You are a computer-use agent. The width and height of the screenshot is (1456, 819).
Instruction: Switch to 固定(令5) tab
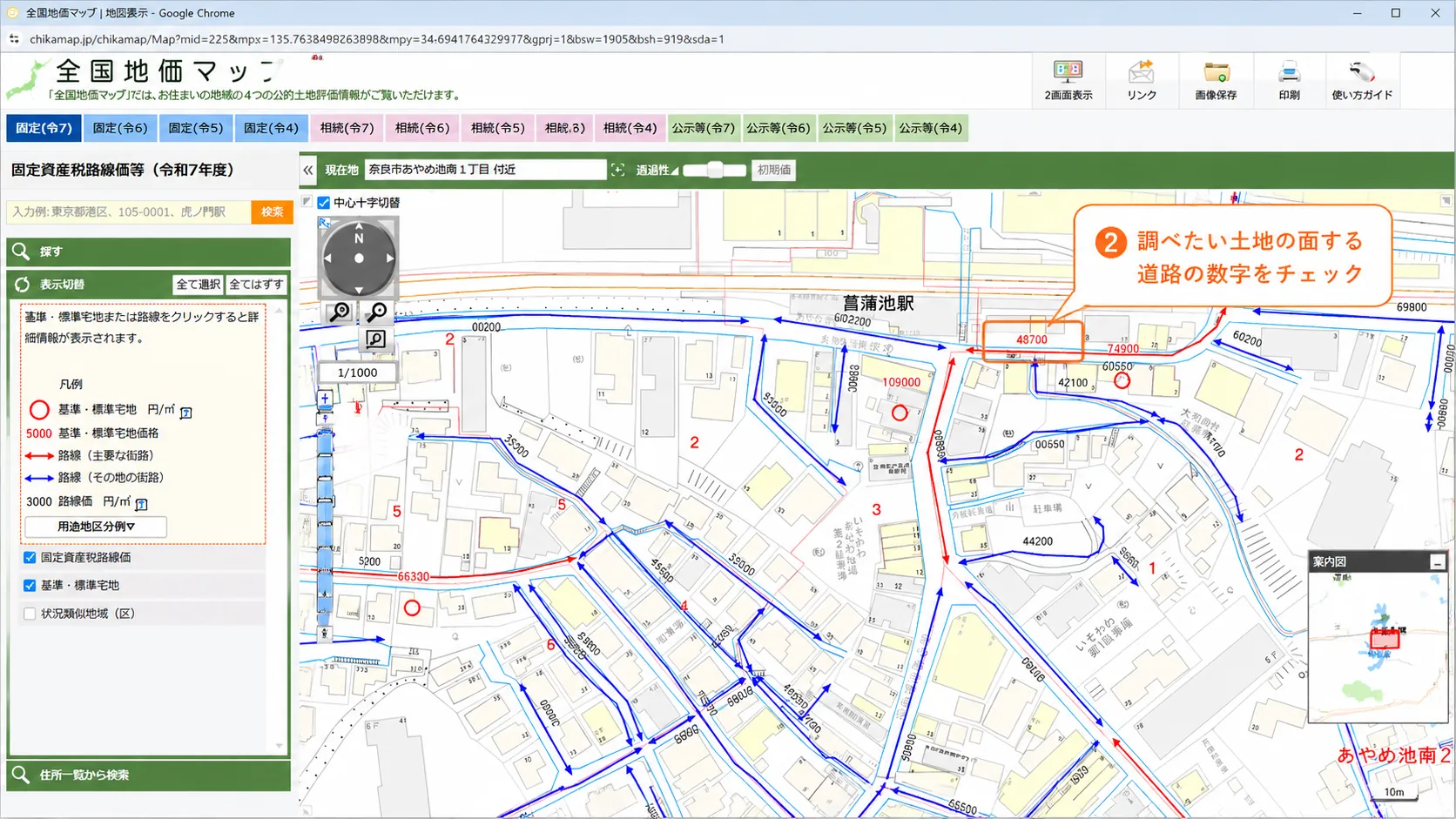(196, 128)
